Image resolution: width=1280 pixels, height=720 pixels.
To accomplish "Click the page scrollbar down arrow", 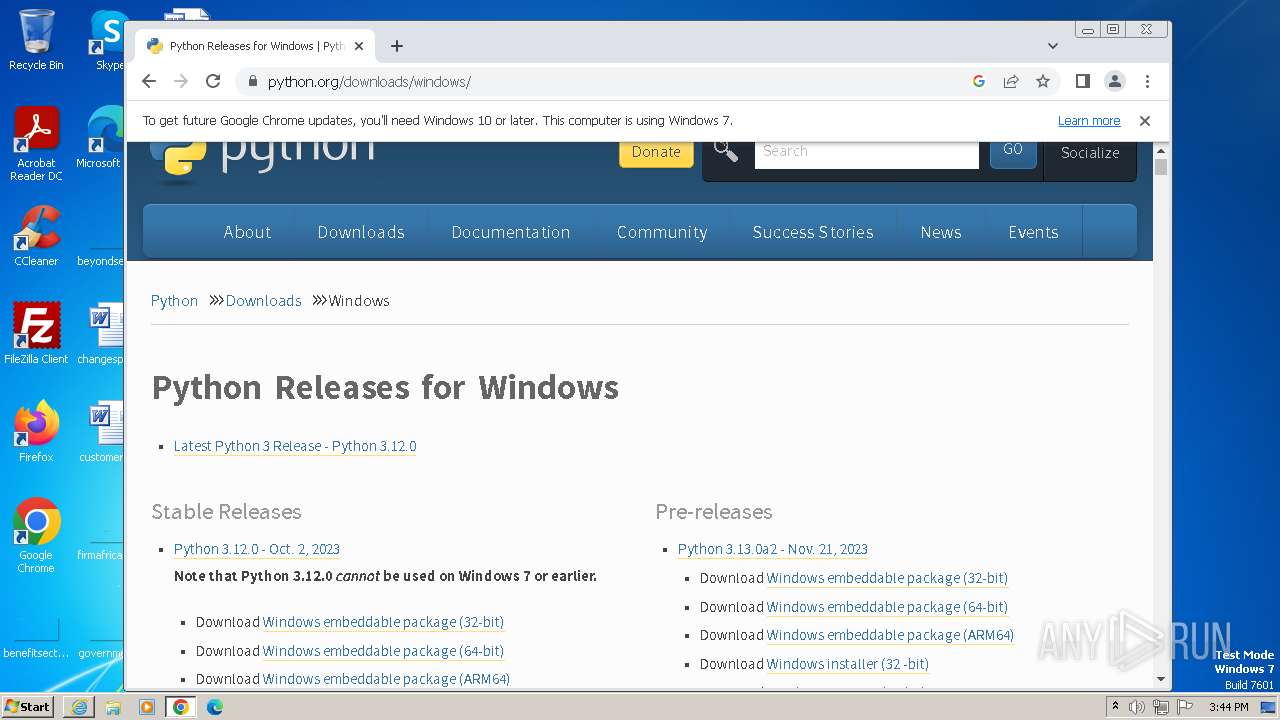I will click(x=1161, y=679).
